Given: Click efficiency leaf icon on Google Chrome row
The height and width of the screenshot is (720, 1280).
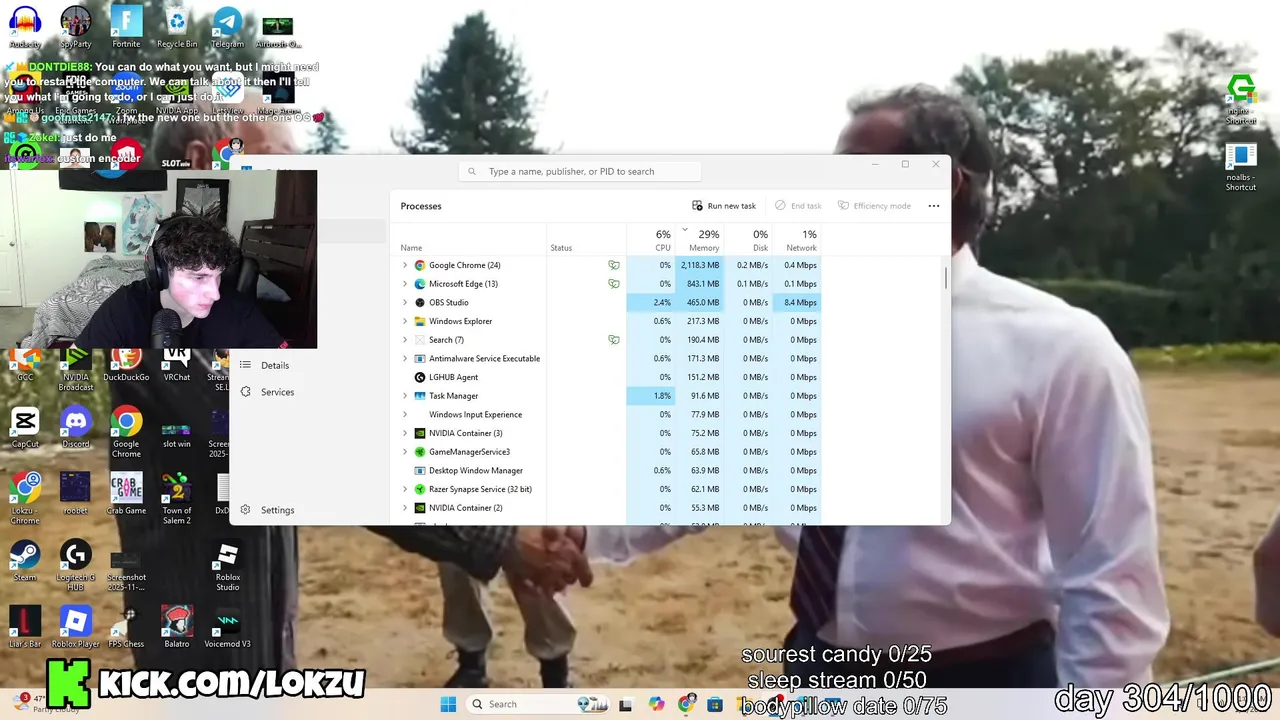Looking at the screenshot, I should [x=614, y=265].
